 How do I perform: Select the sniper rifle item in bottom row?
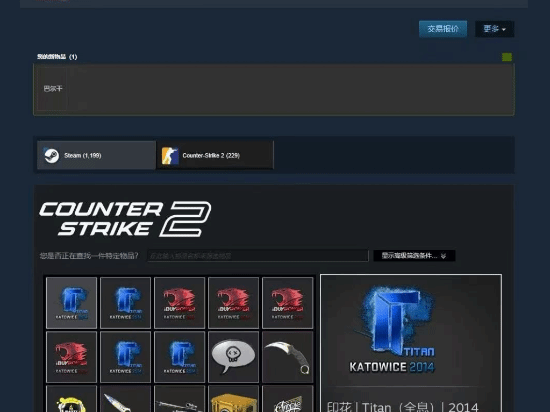[x=180, y=399]
